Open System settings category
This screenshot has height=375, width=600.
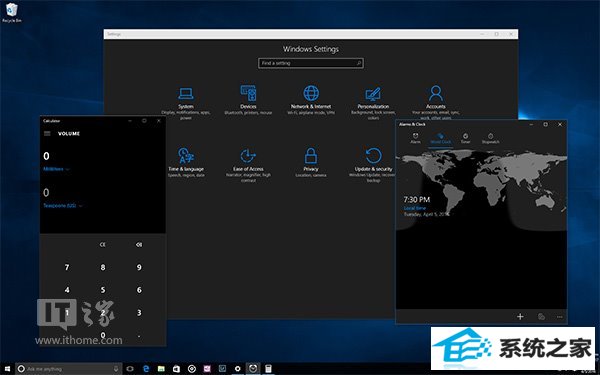186,103
